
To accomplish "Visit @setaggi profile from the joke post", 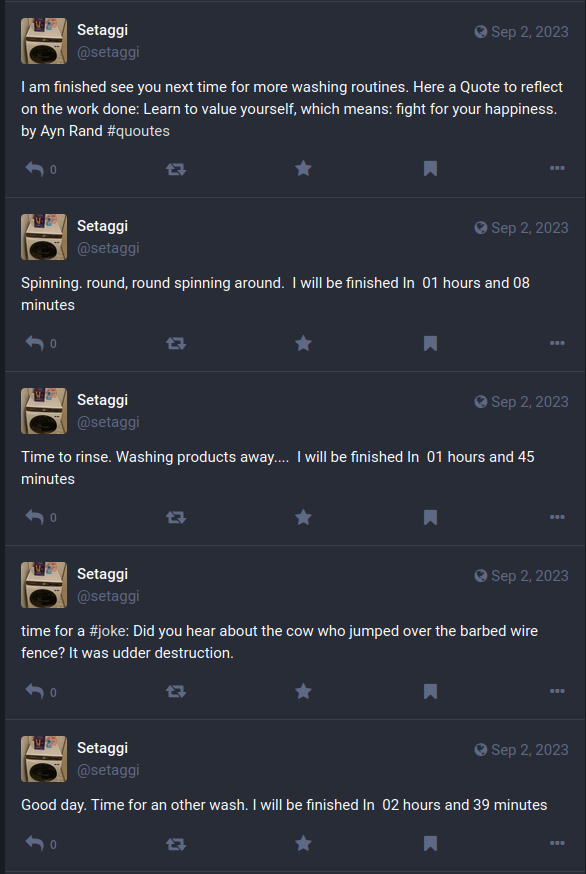I will click(x=108, y=596).
